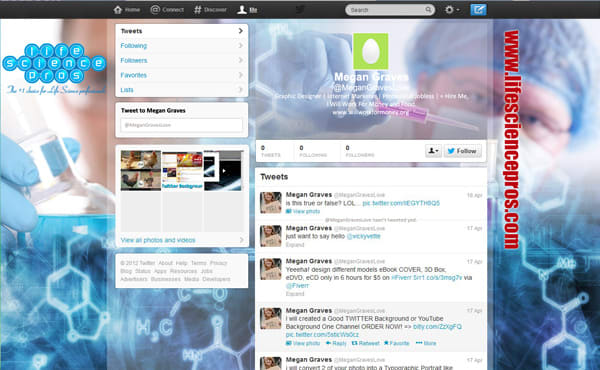Screen dimensions: 600x370
Task: Open the bitly.com link in Twitter Background tweet
Action: pos(437,326)
